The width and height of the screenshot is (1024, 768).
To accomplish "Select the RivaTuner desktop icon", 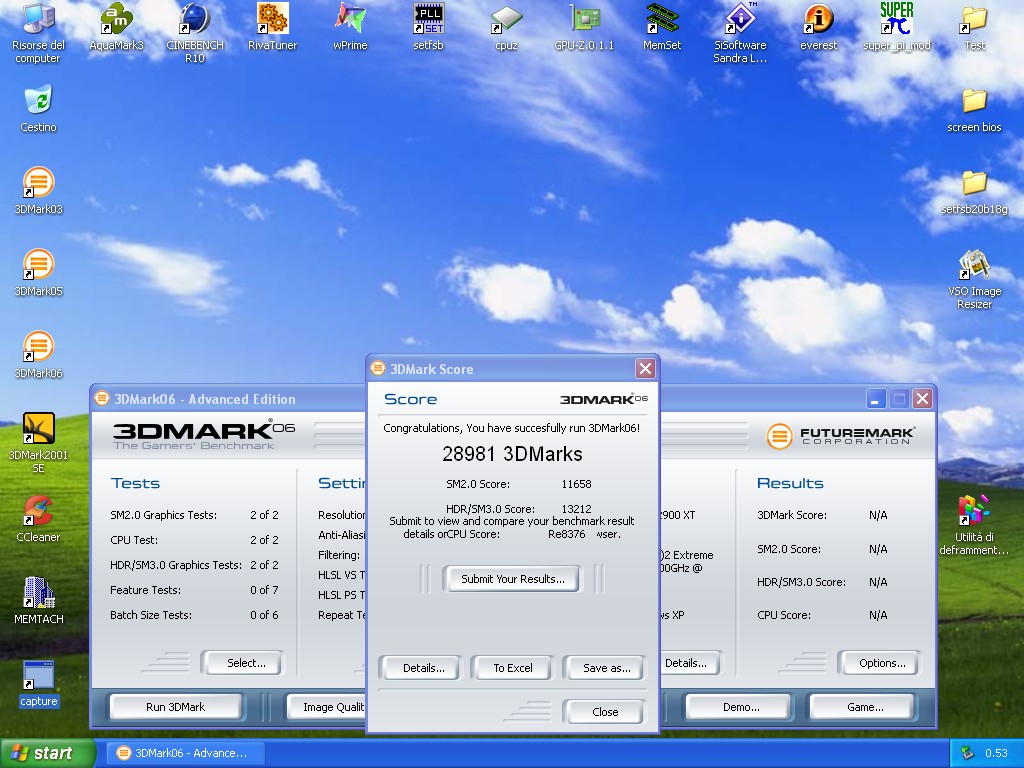I will click(x=272, y=27).
